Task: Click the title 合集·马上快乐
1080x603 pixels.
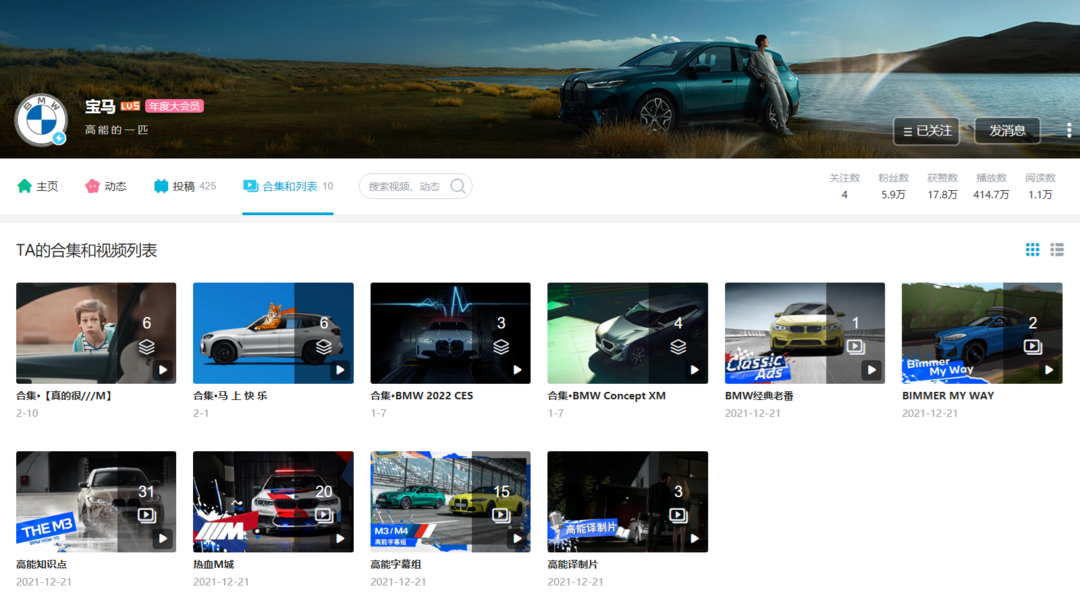Action: (x=230, y=396)
